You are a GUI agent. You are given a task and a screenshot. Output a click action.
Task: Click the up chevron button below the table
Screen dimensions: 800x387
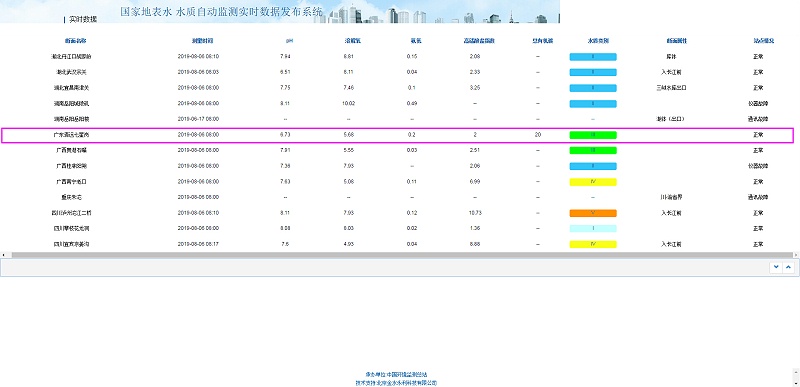point(789,267)
